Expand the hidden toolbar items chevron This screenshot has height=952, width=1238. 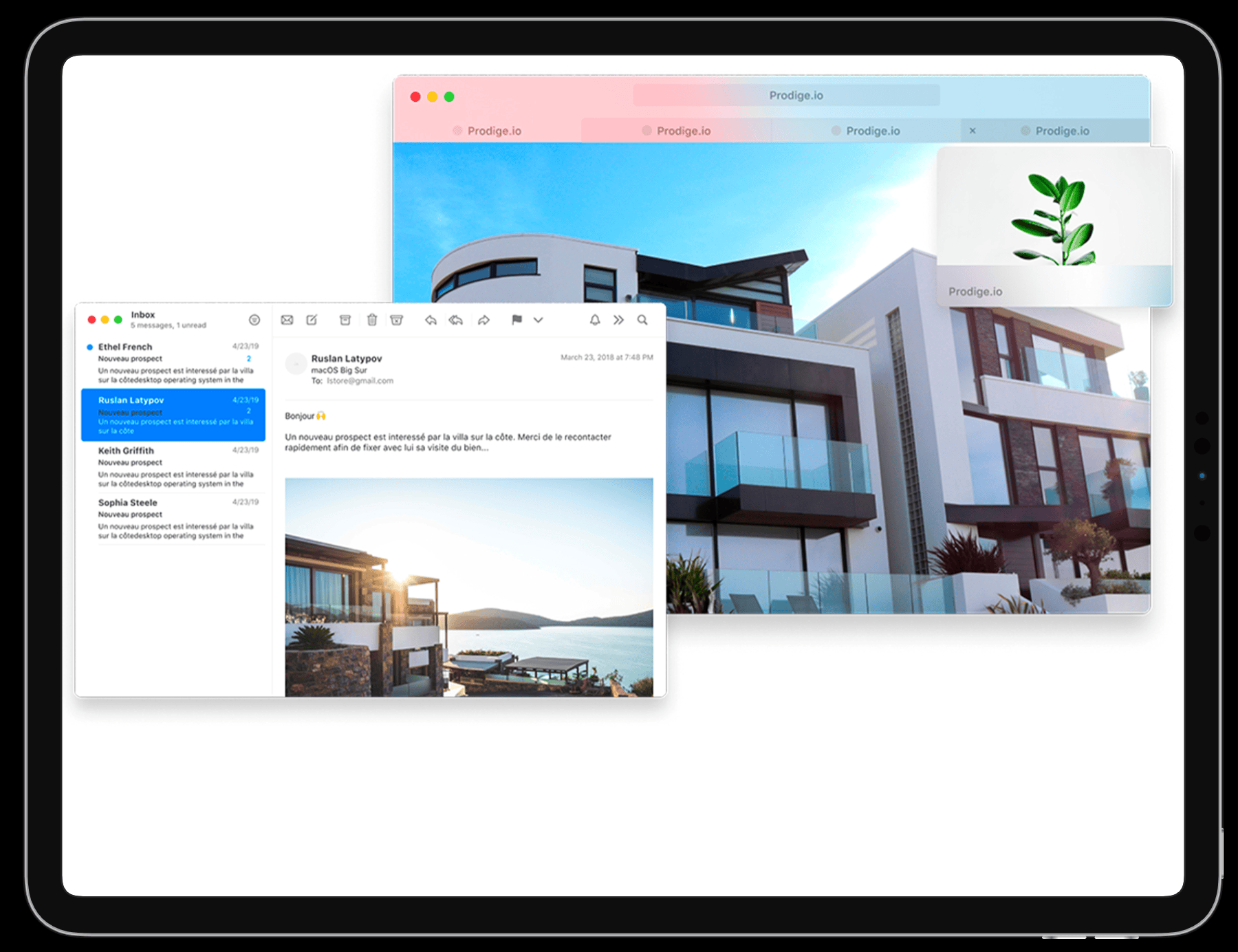(x=618, y=320)
